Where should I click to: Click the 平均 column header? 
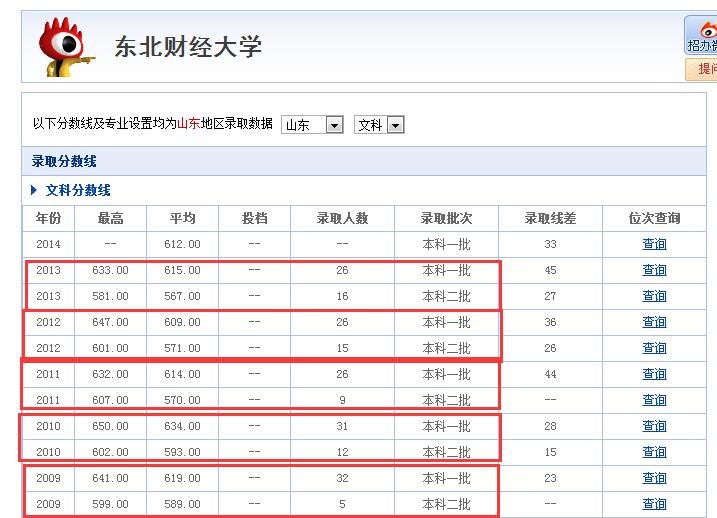pos(182,219)
